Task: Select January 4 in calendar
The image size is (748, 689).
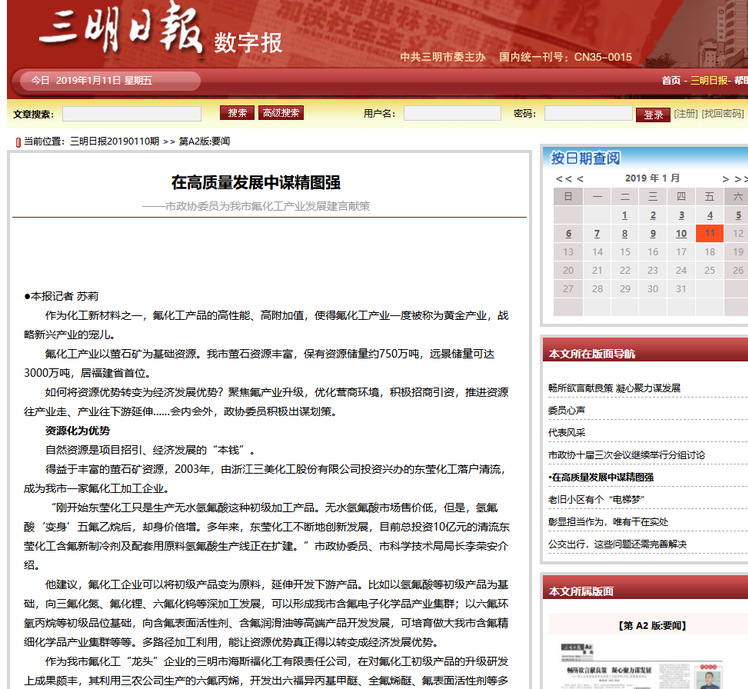Action: click(710, 215)
